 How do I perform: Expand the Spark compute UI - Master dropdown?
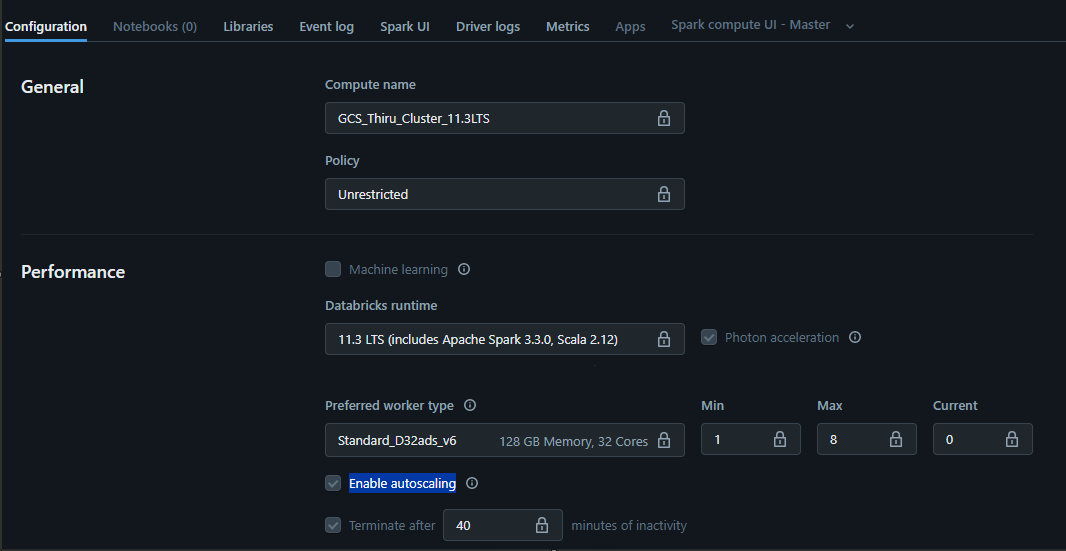(762, 25)
